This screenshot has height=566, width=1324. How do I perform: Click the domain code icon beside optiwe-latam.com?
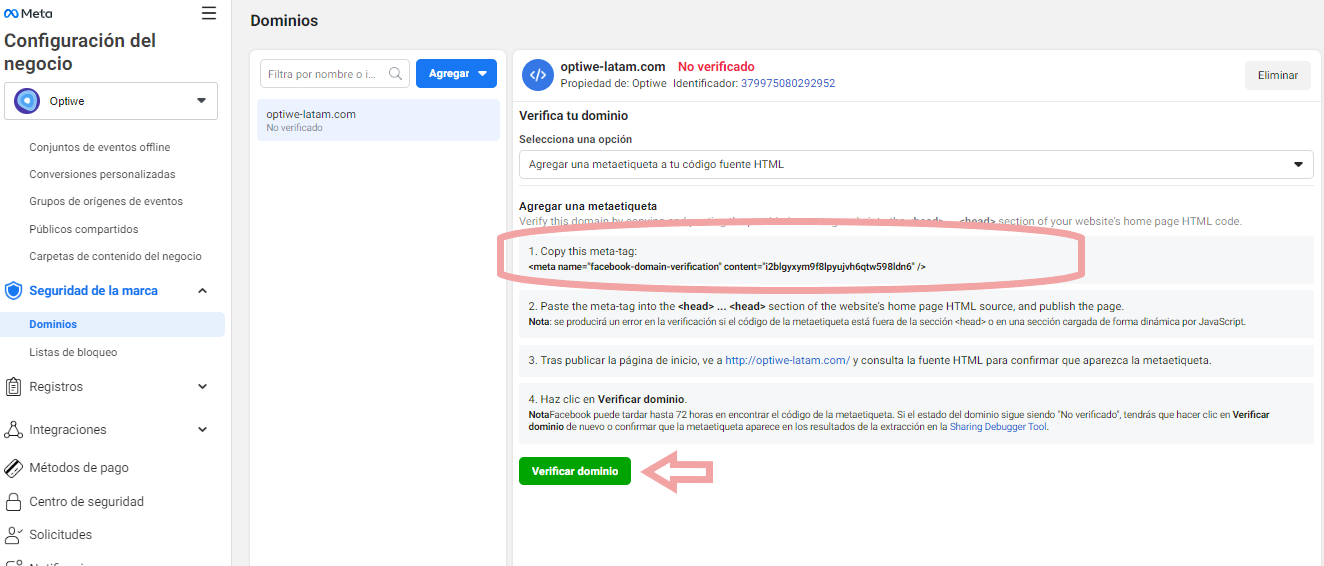537,75
